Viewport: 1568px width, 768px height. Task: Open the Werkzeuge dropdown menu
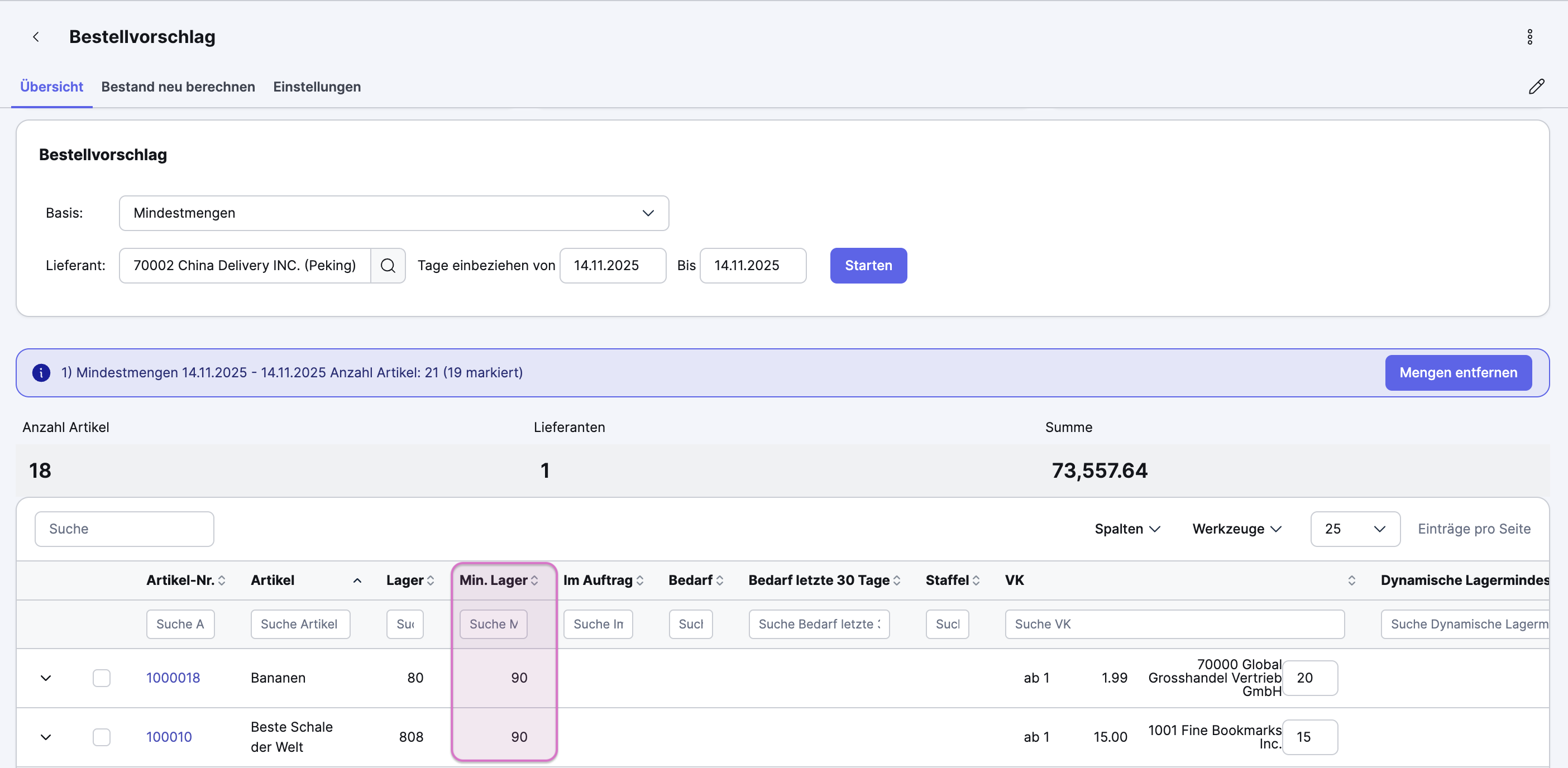point(1236,529)
